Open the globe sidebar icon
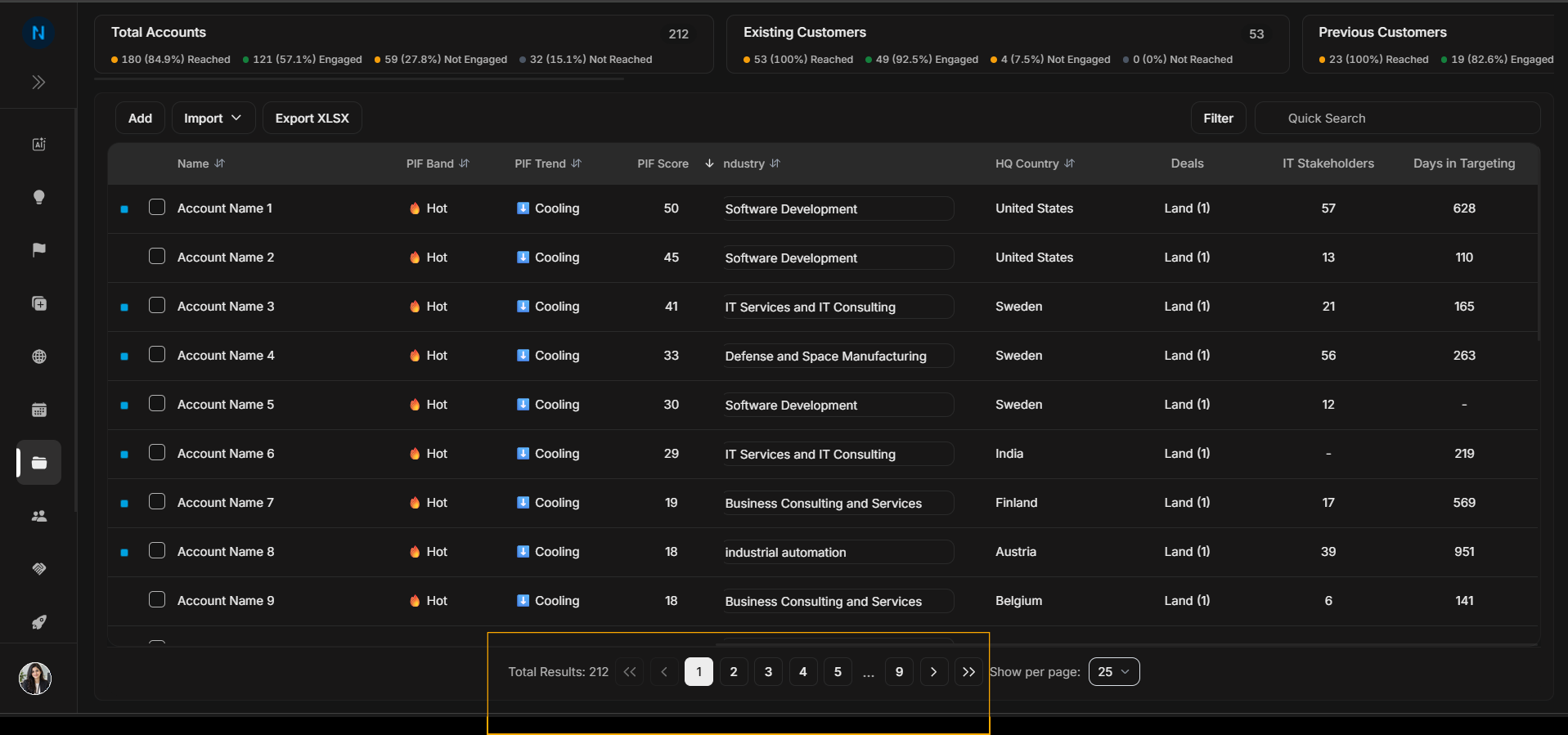Screen dimensions: 1568x735 [38, 356]
